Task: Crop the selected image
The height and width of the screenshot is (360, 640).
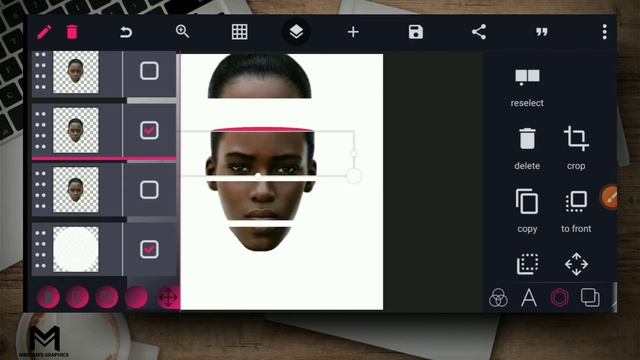Action: pos(576,149)
